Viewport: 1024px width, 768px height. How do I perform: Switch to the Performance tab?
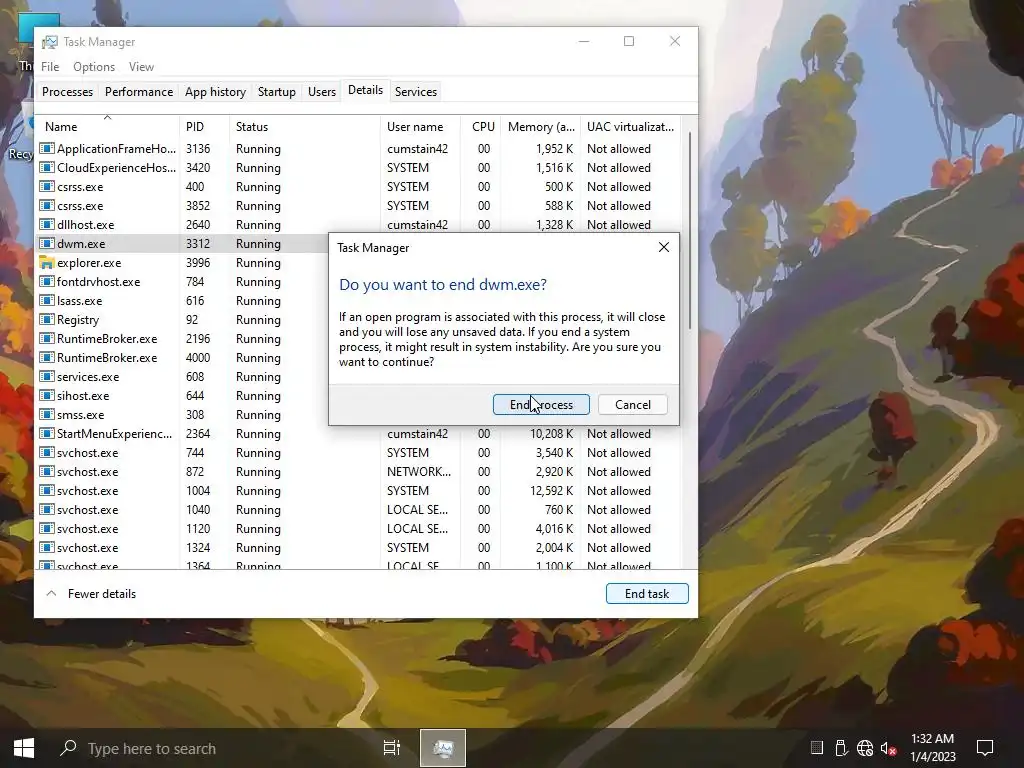pos(139,91)
